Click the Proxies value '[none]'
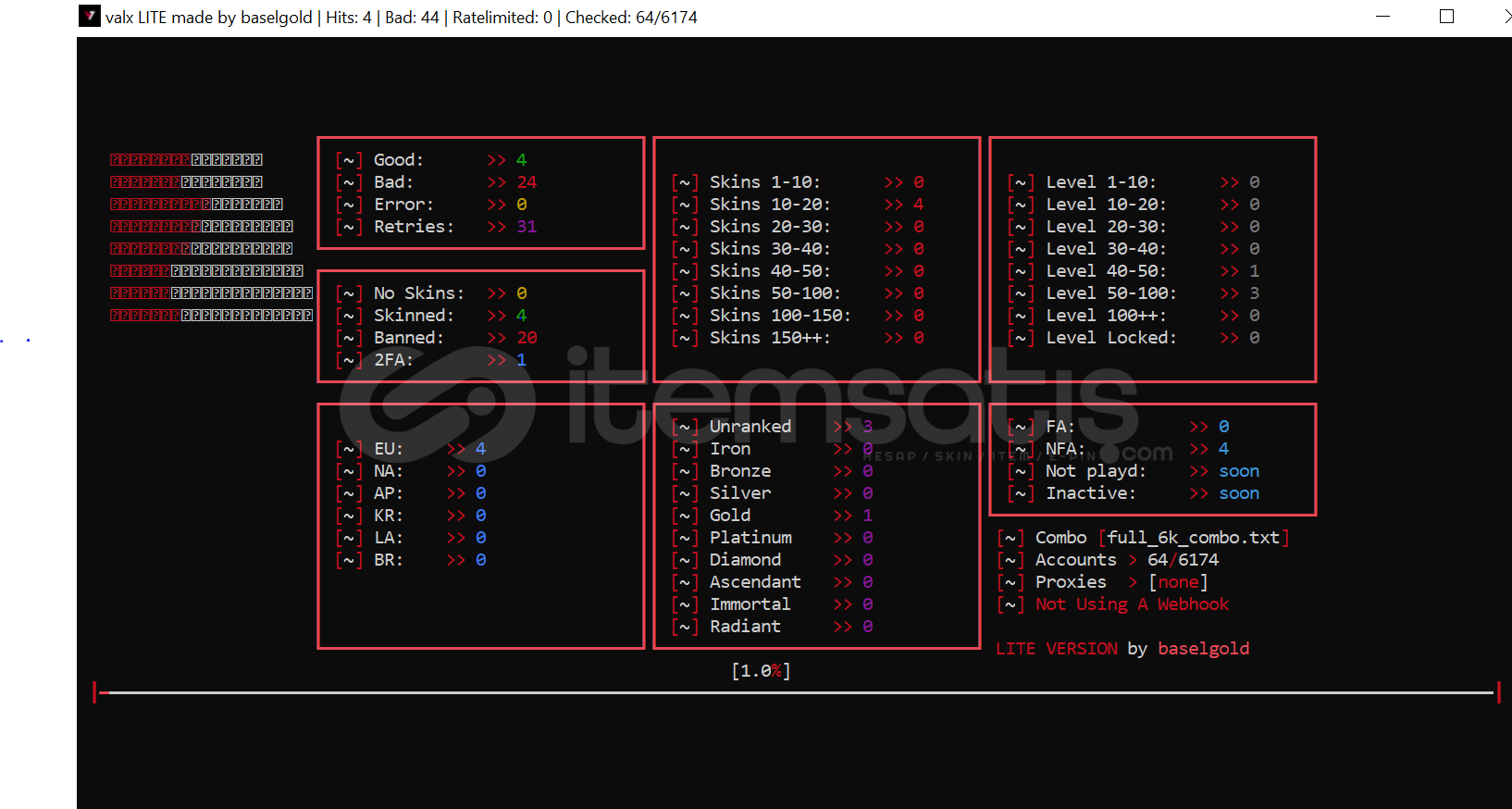Screen dimensions: 1512x809 point(1178,582)
